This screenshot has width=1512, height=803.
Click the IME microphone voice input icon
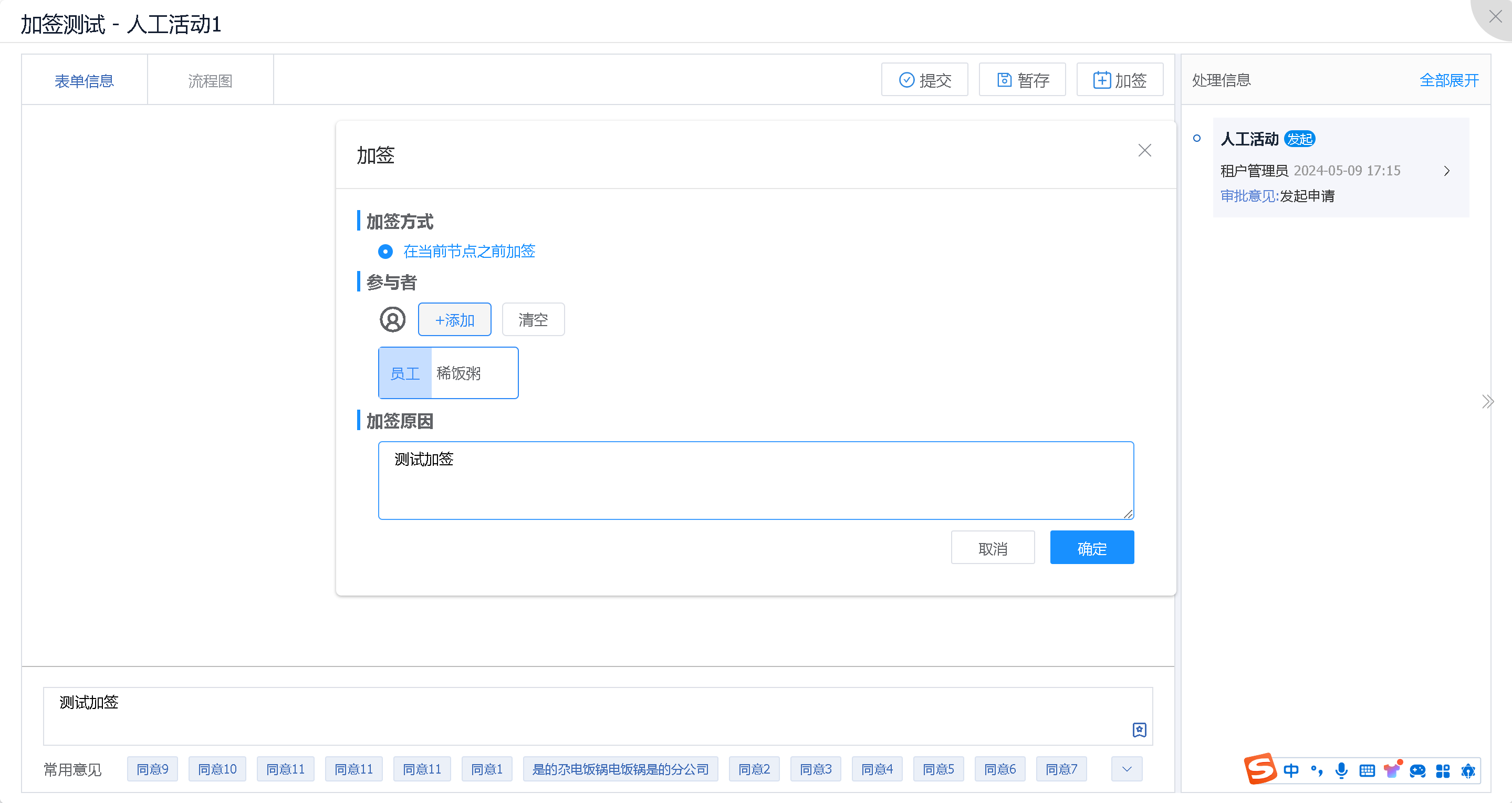[1341, 770]
